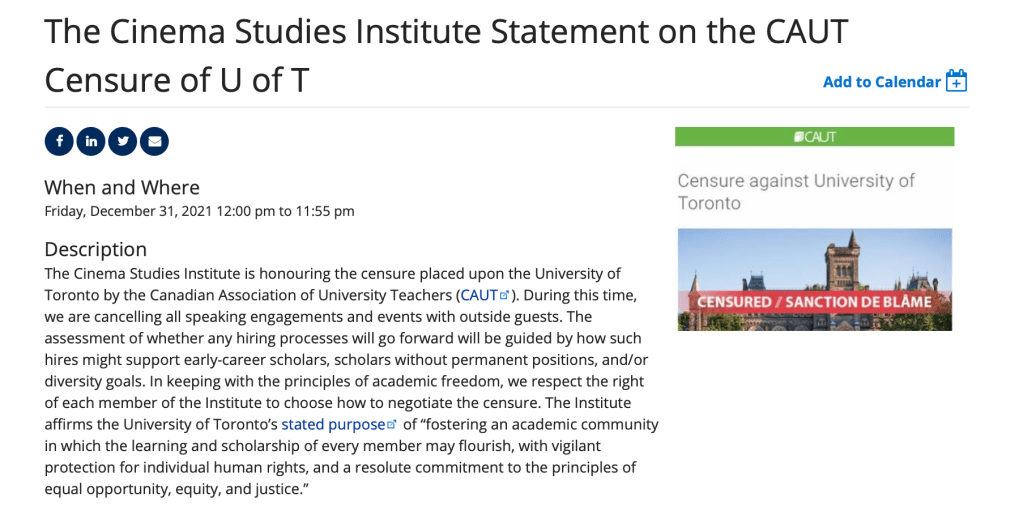The height and width of the screenshot is (510, 1023).
Task: Follow the "stated purpose" link
Action: [332, 424]
